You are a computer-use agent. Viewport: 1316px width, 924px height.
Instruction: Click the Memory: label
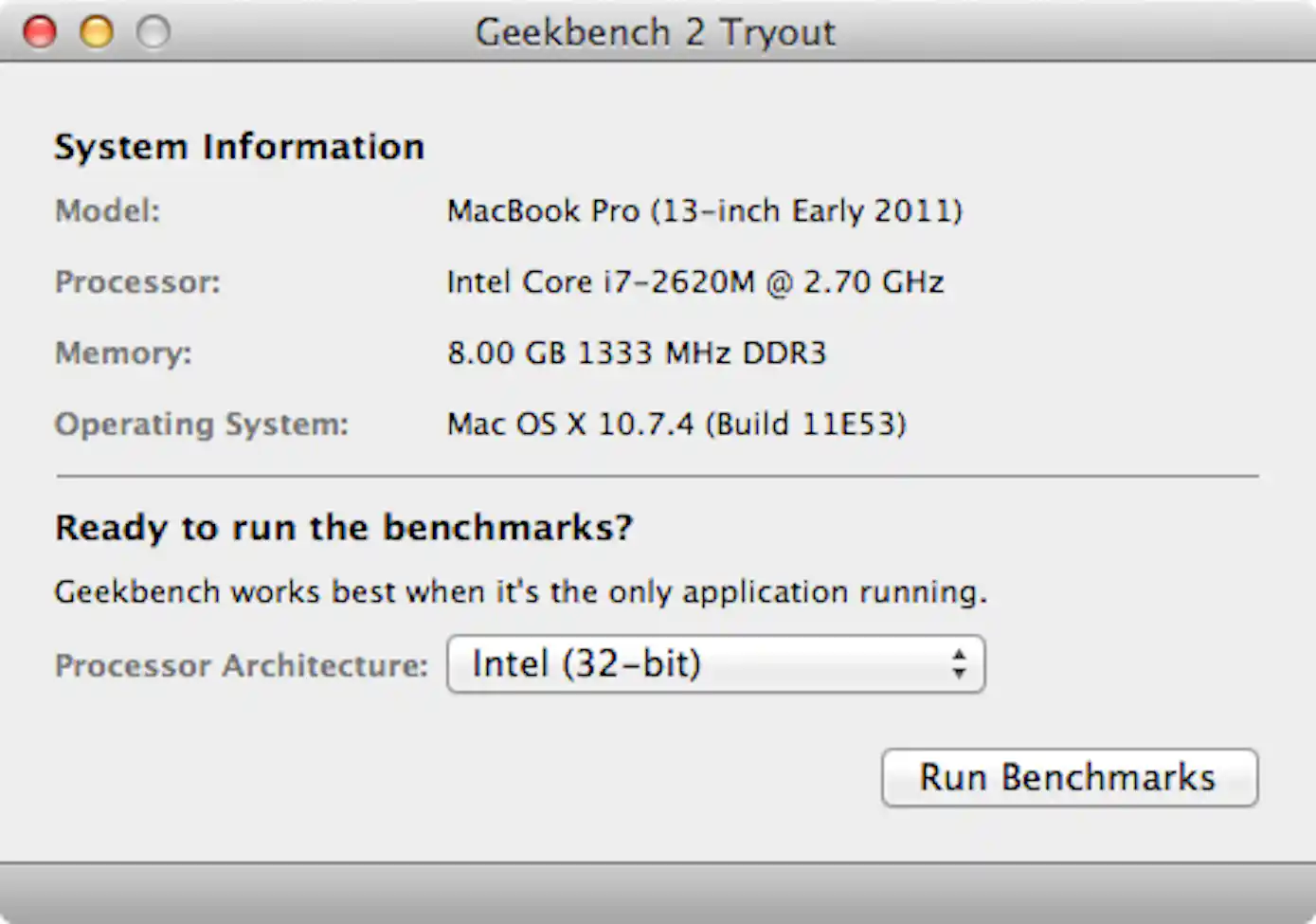point(122,353)
